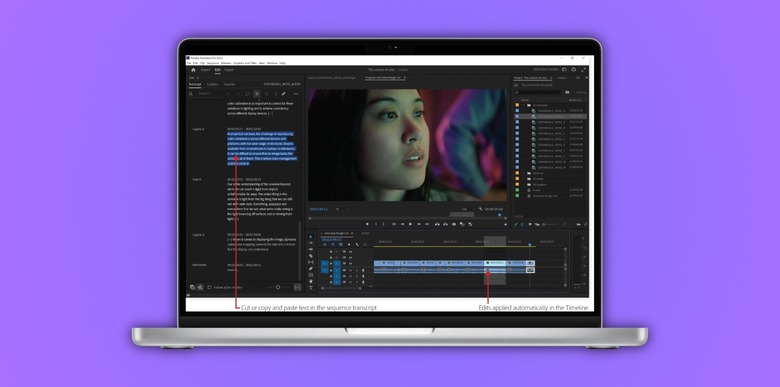Toggle Snap in timeline
Image resolution: width=780 pixels, height=387 pixels.
(x=333, y=244)
